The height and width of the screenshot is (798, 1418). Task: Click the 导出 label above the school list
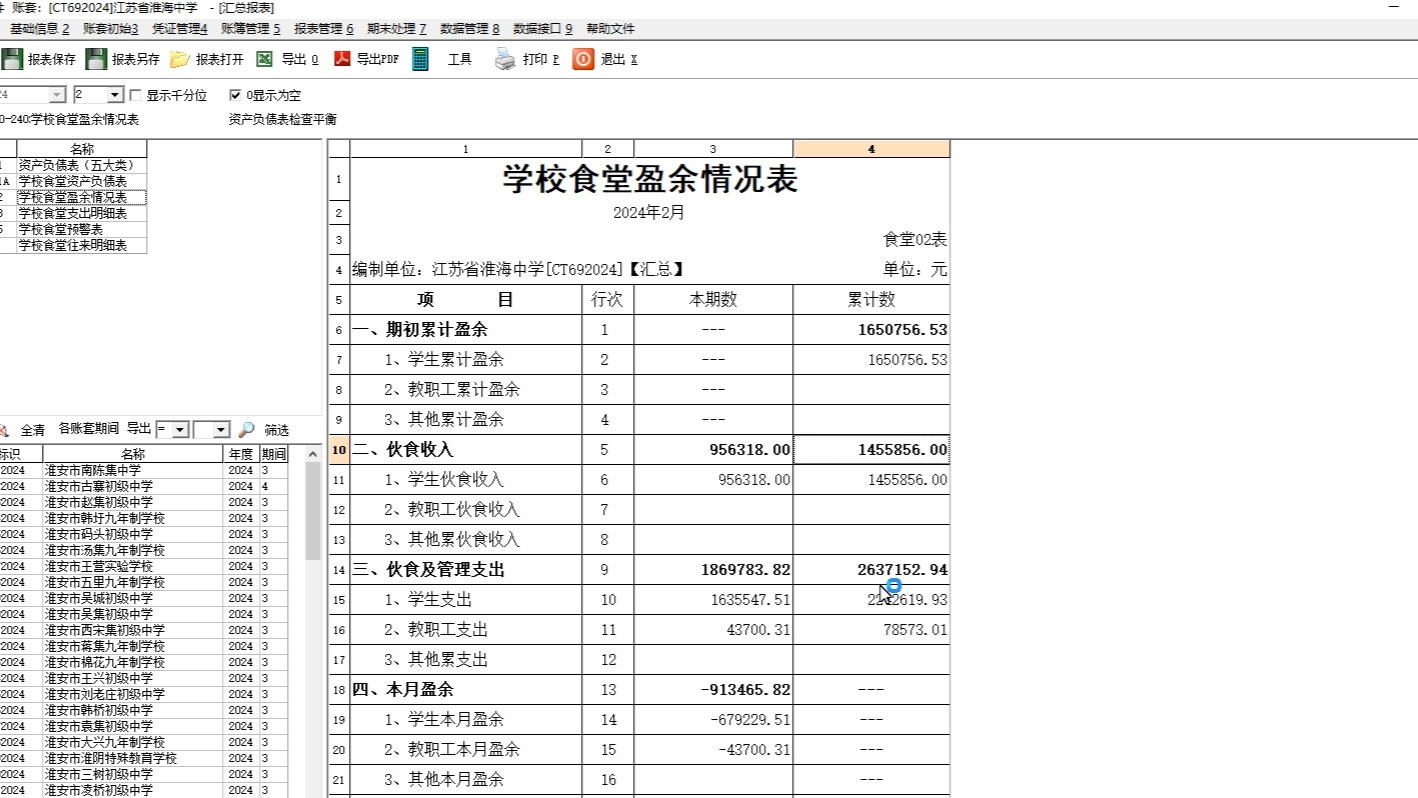click(x=139, y=428)
